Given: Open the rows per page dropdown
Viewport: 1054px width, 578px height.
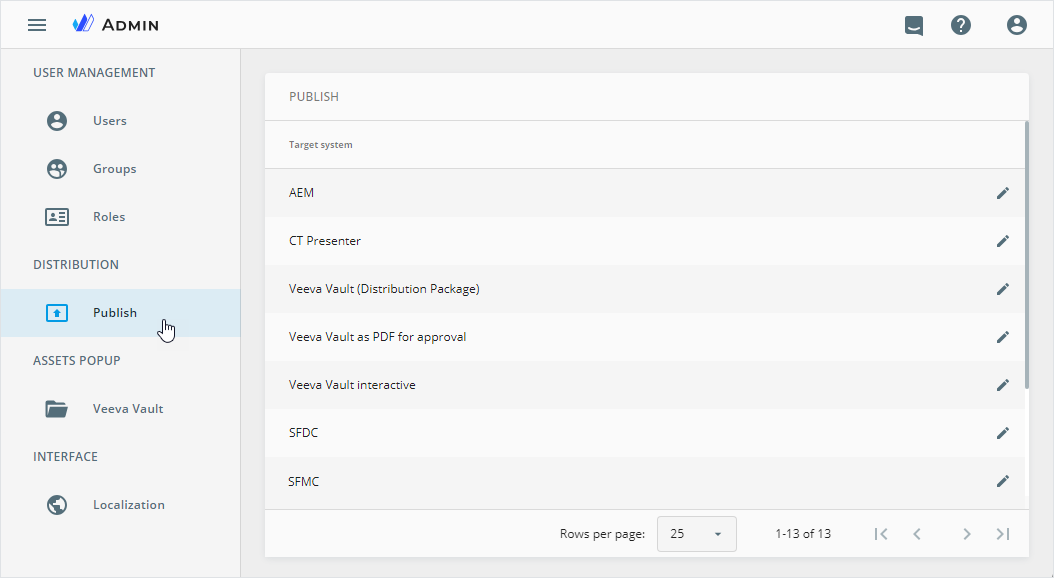Looking at the screenshot, I should tap(696, 534).
